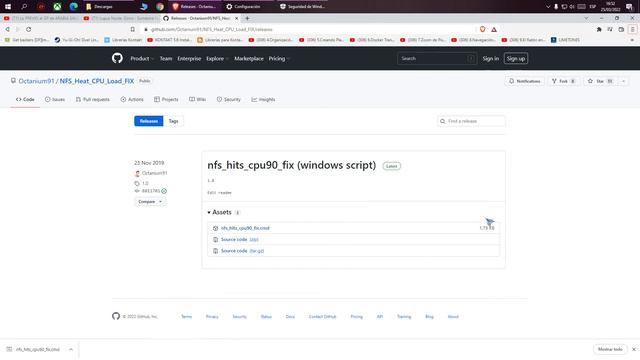Download nfs_hits_cpu90_fix.cmd asset
The height and width of the screenshot is (360, 640).
click(245, 228)
